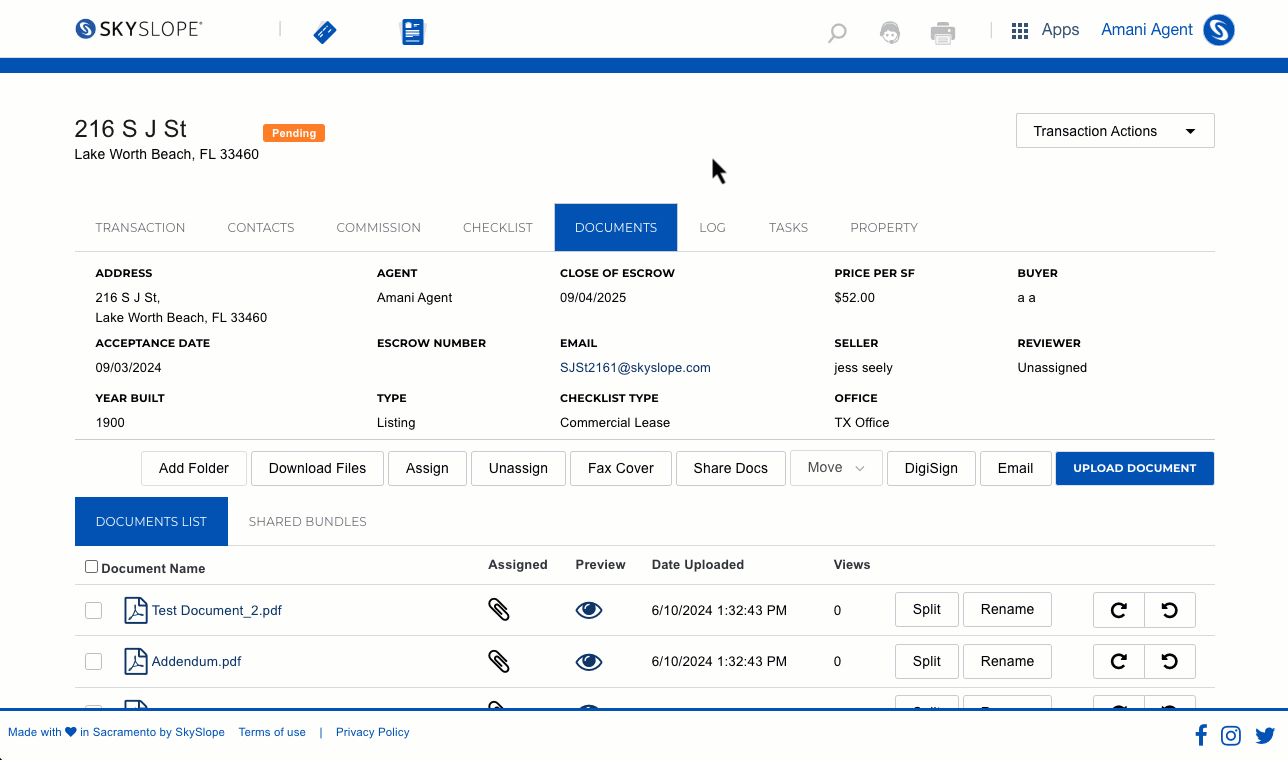The height and width of the screenshot is (760, 1288).
Task: Click the search magnifier icon
Action: tap(837, 33)
